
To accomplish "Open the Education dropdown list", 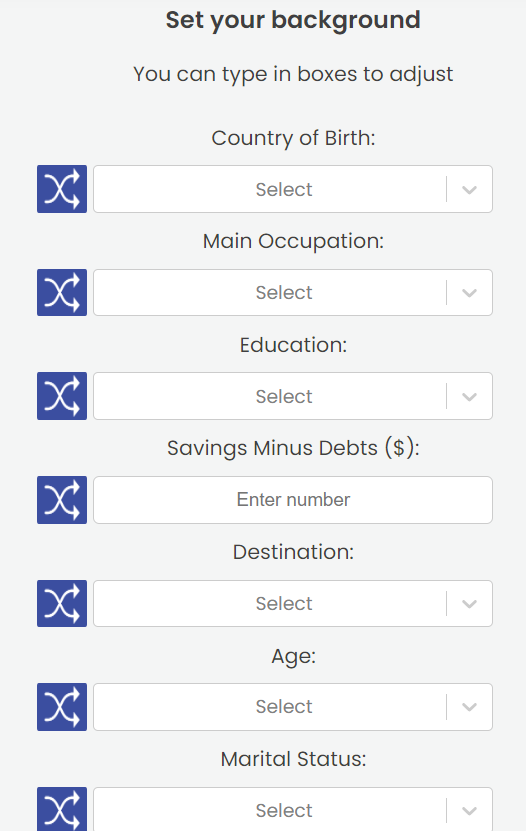I will [293, 396].
